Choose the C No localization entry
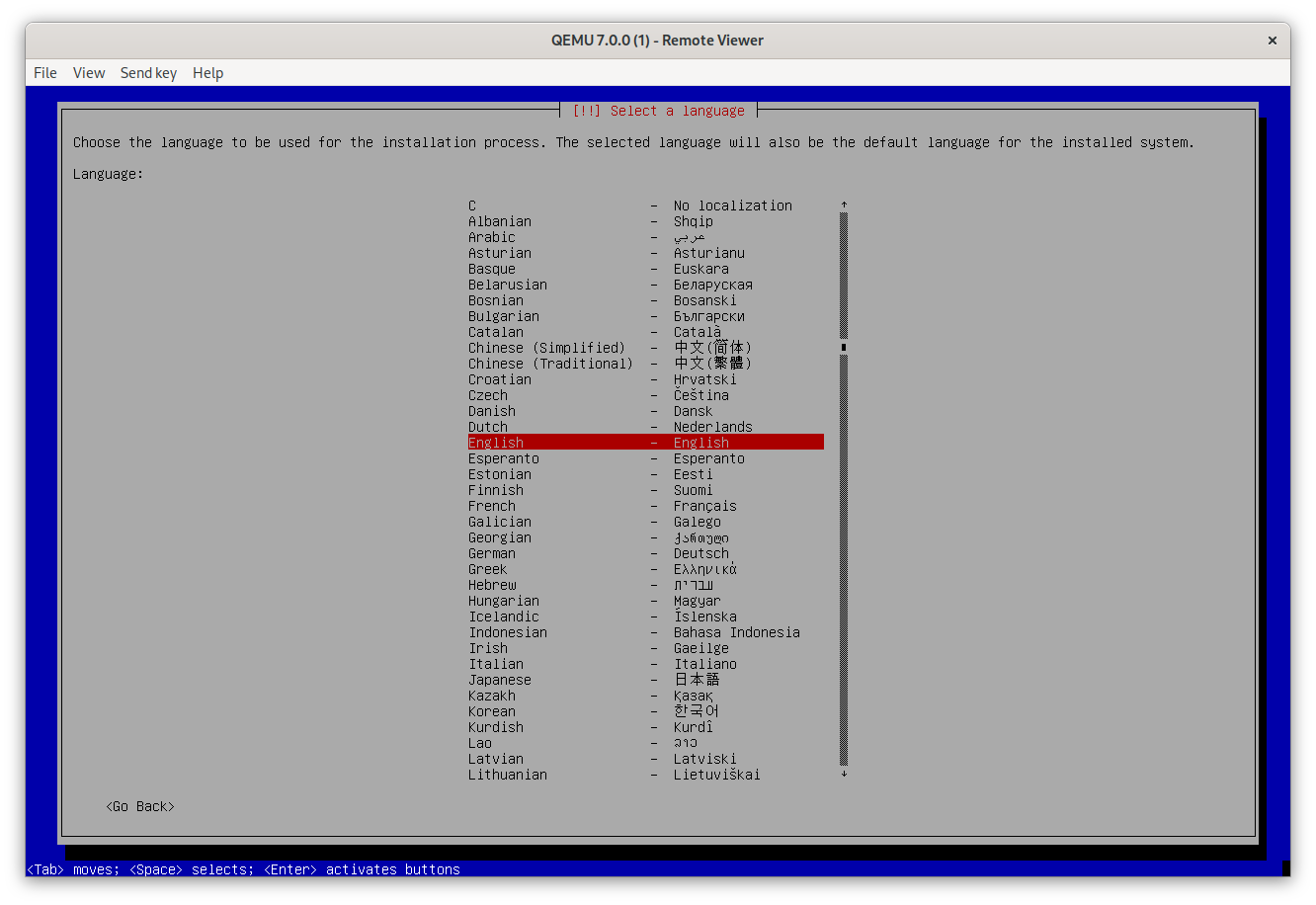 644,206
